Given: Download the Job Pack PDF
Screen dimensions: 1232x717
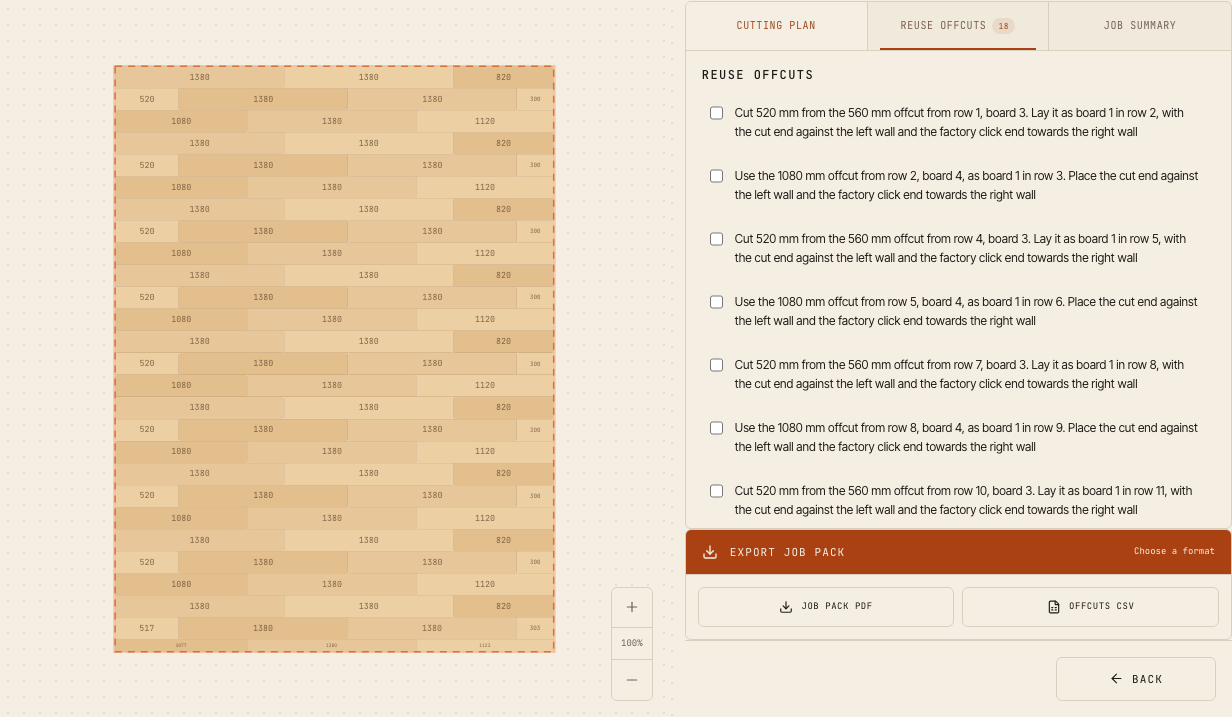Looking at the screenshot, I should point(826,607).
